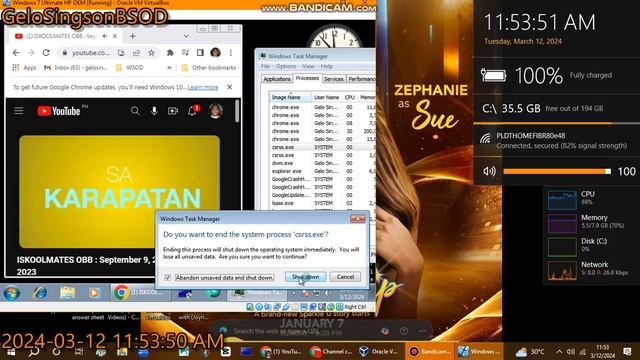Mute the ISKOOLMATES tab with the speaker icon
The image size is (640, 360).
pos(105,36)
